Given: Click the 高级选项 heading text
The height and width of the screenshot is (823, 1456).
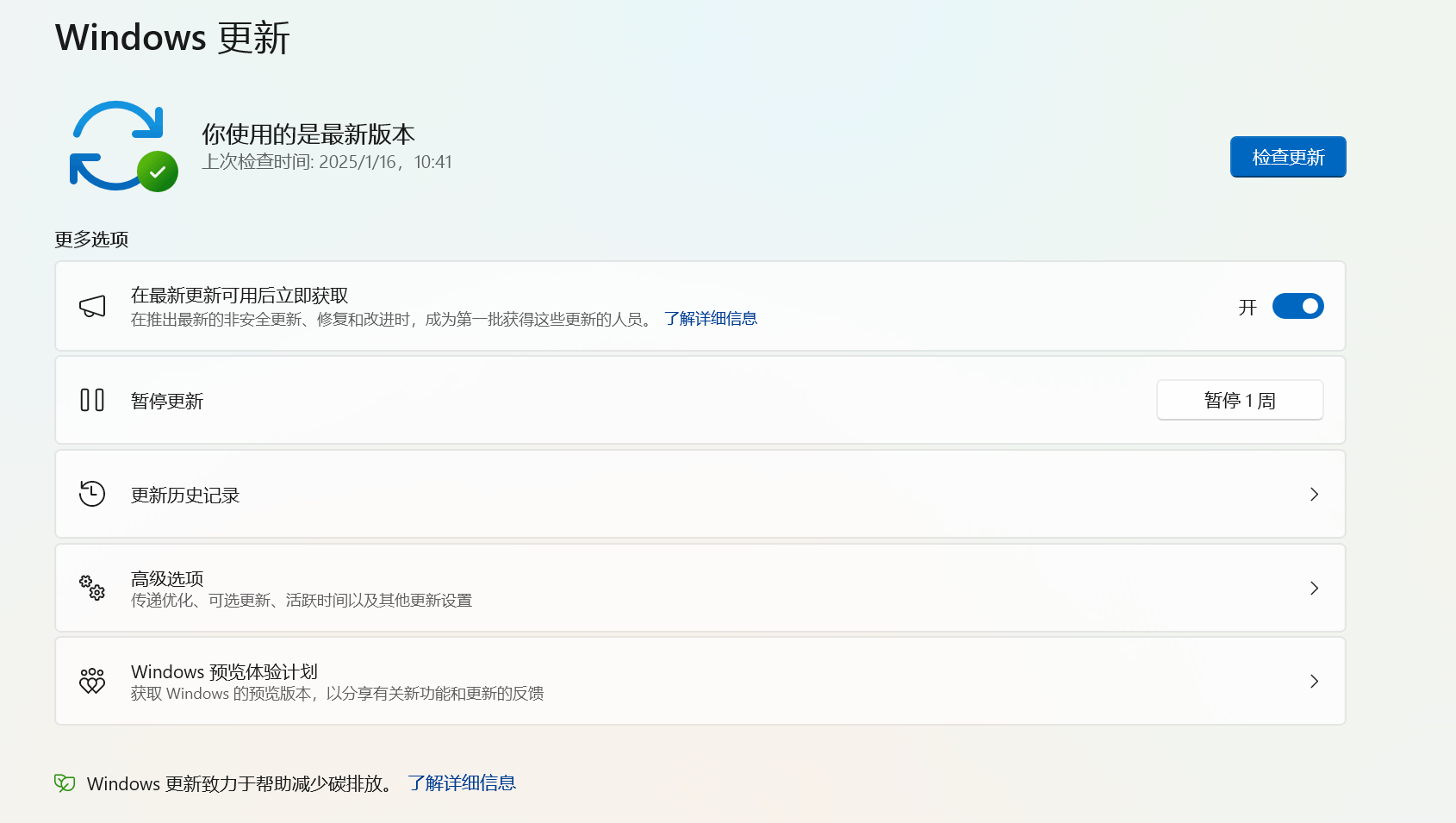Looking at the screenshot, I should click(x=167, y=578).
